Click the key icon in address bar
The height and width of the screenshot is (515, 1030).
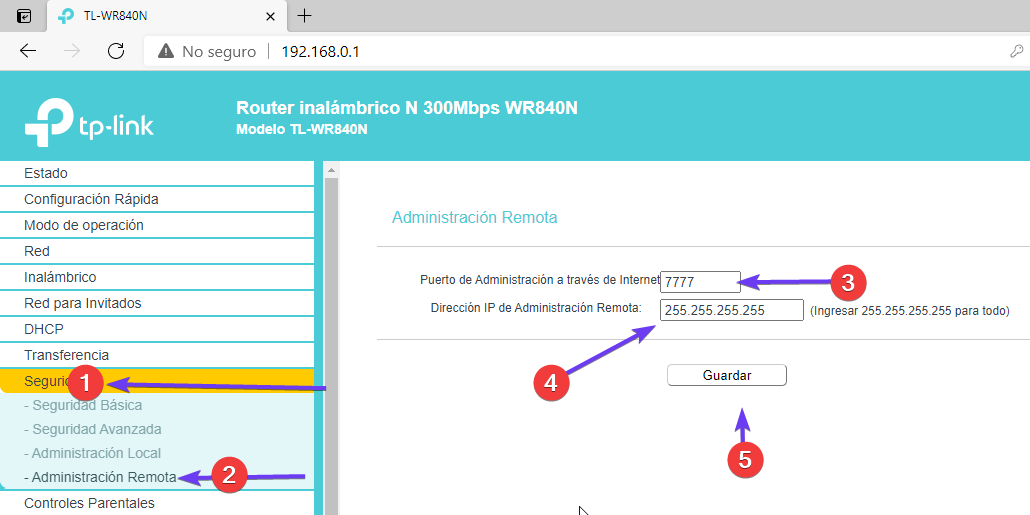pyautogui.click(x=1016, y=52)
